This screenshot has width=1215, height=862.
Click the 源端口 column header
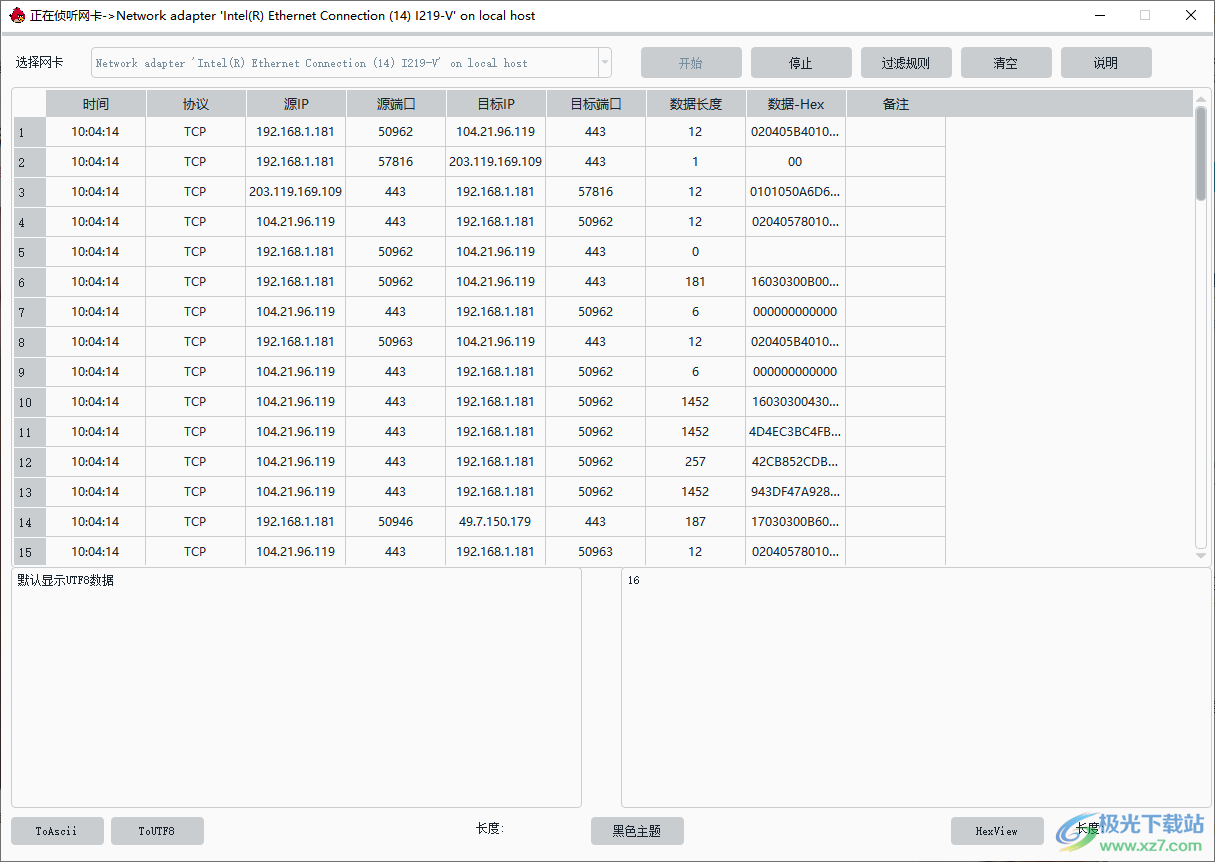tap(396, 104)
